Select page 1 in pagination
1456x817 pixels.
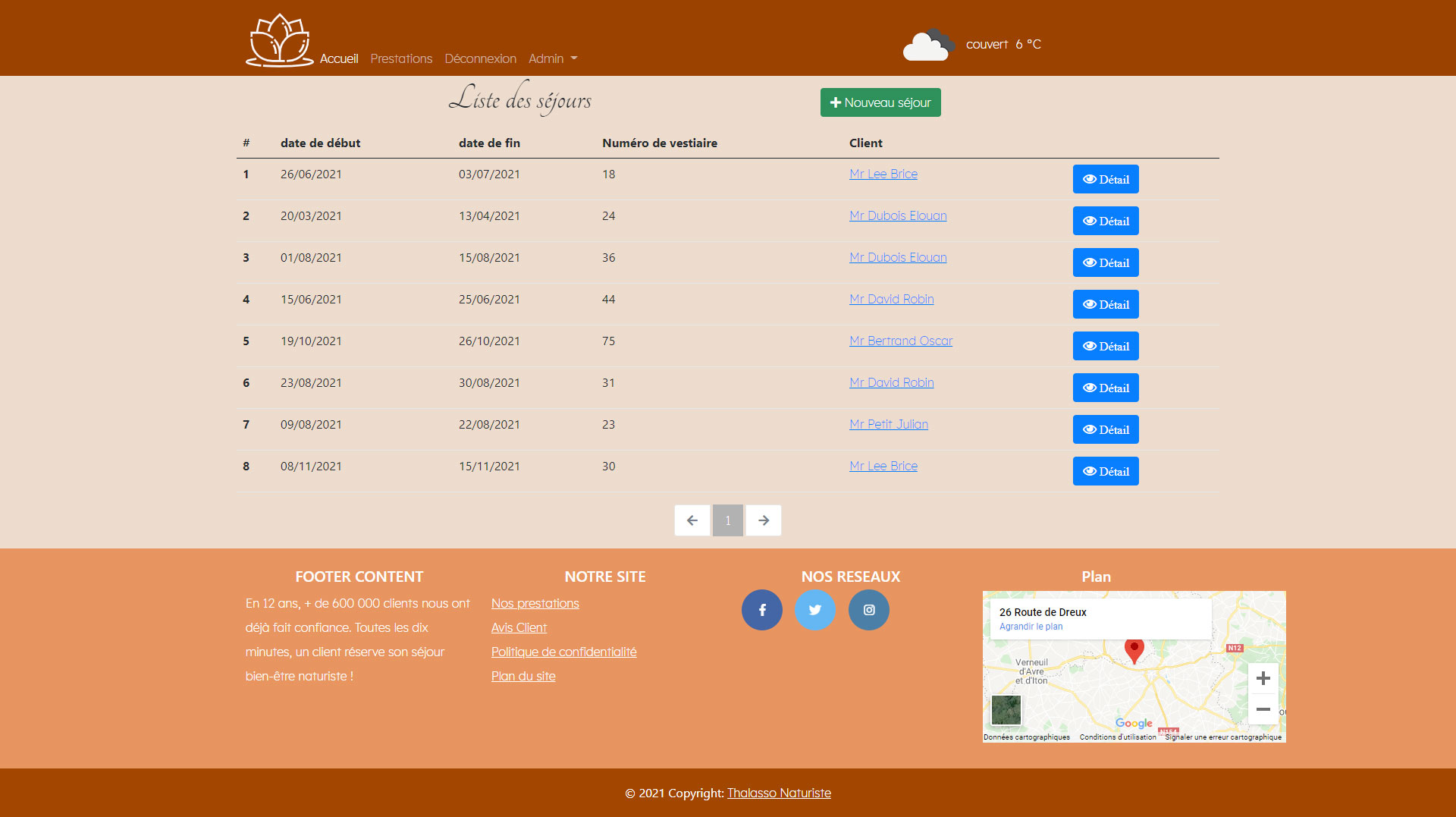(728, 520)
